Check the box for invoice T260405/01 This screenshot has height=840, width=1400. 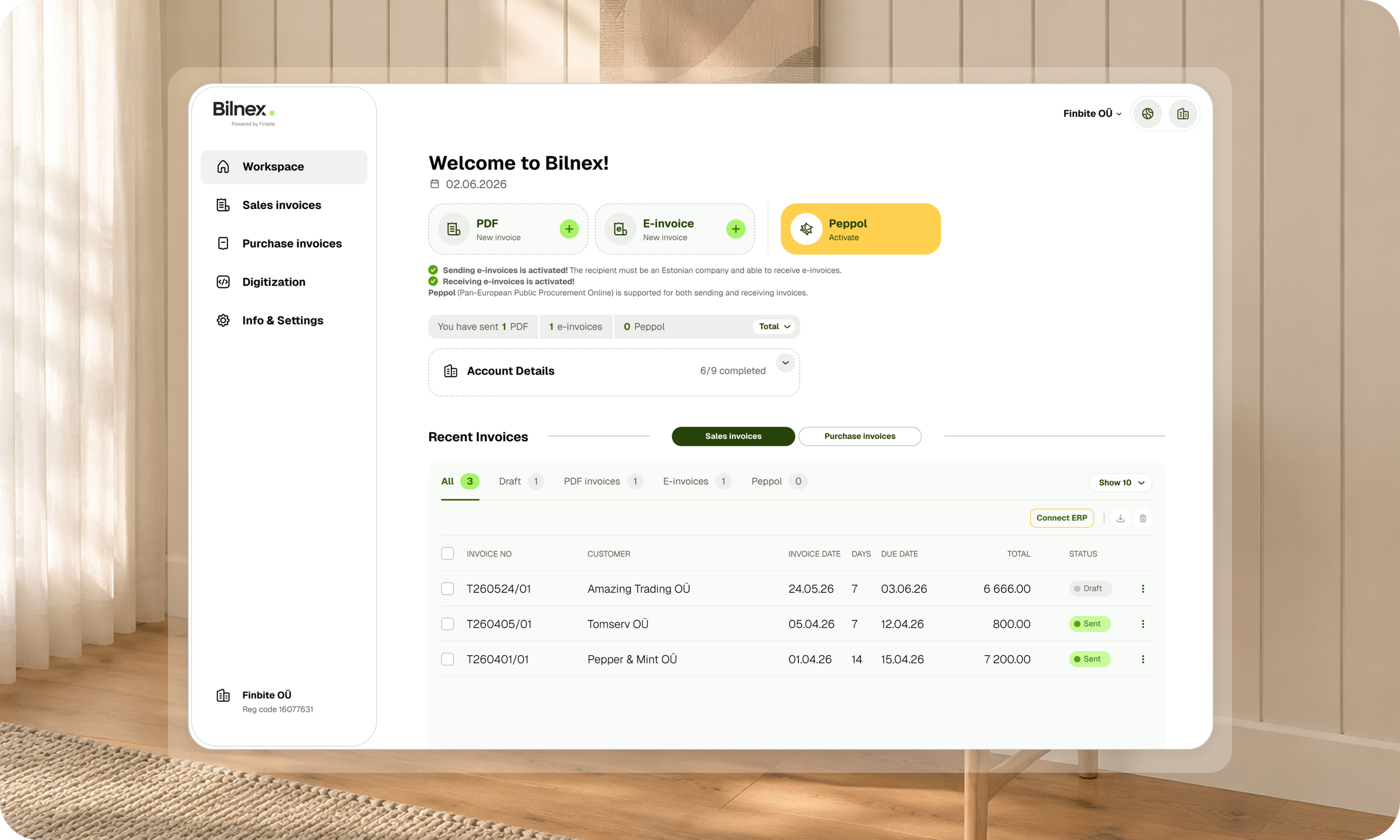[447, 624]
